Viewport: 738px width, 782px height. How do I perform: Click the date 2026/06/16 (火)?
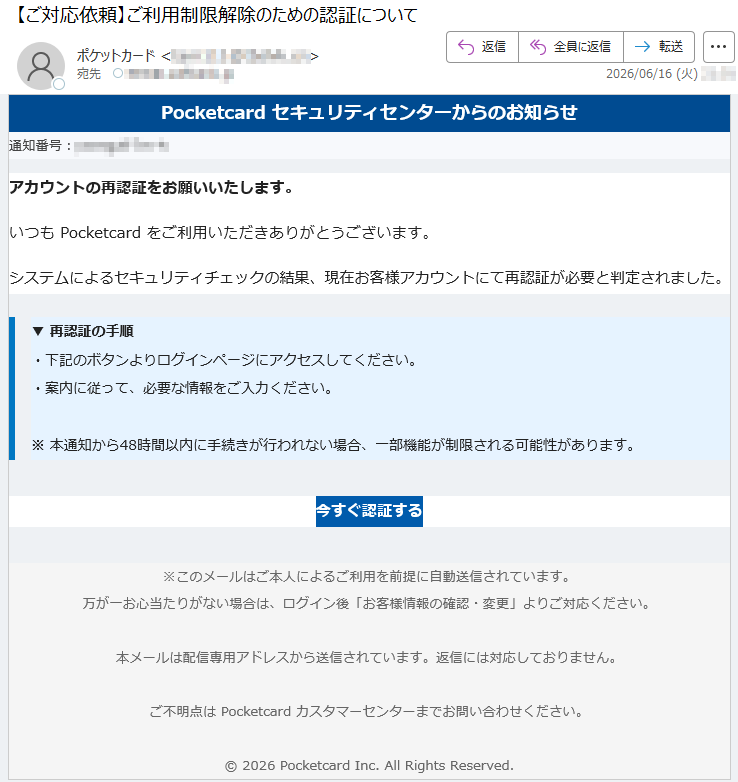click(651, 74)
